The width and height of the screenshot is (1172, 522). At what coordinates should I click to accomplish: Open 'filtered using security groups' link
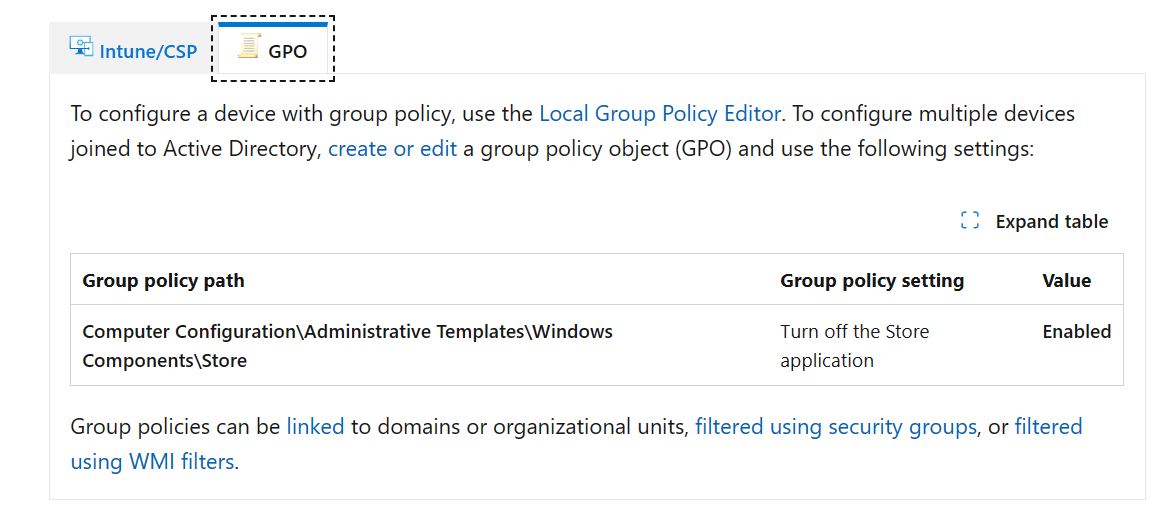(x=836, y=427)
